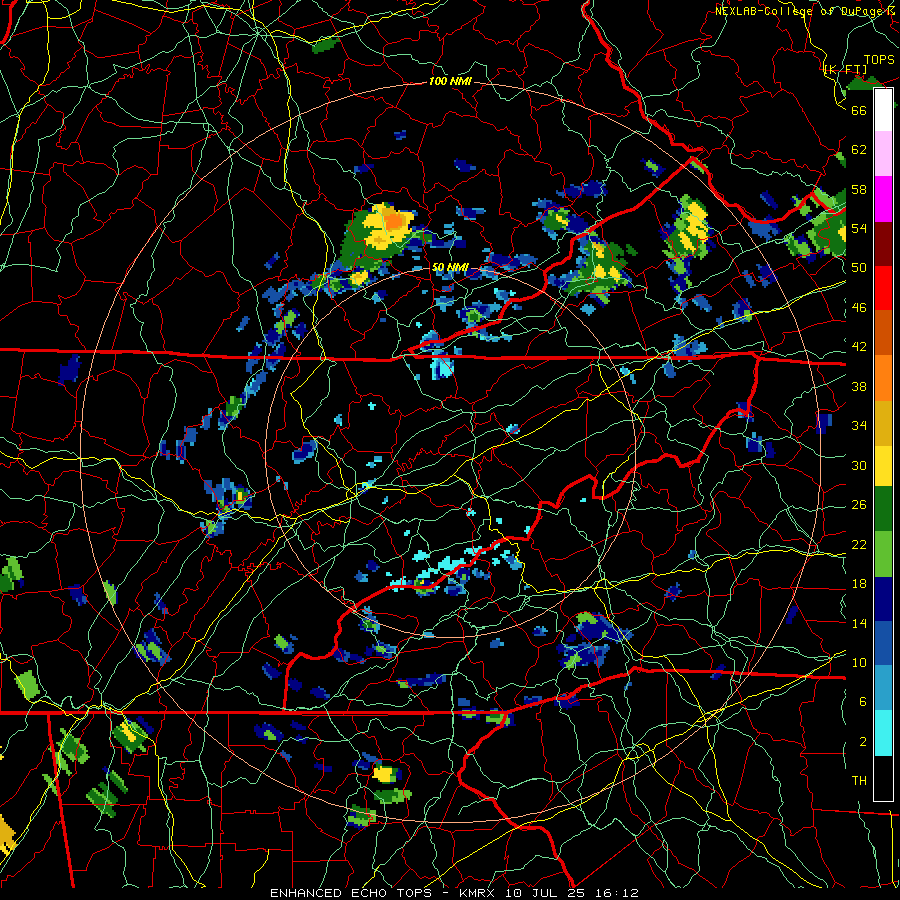Click the 54 legend value
This screenshot has height=900, width=900.
click(859, 228)
